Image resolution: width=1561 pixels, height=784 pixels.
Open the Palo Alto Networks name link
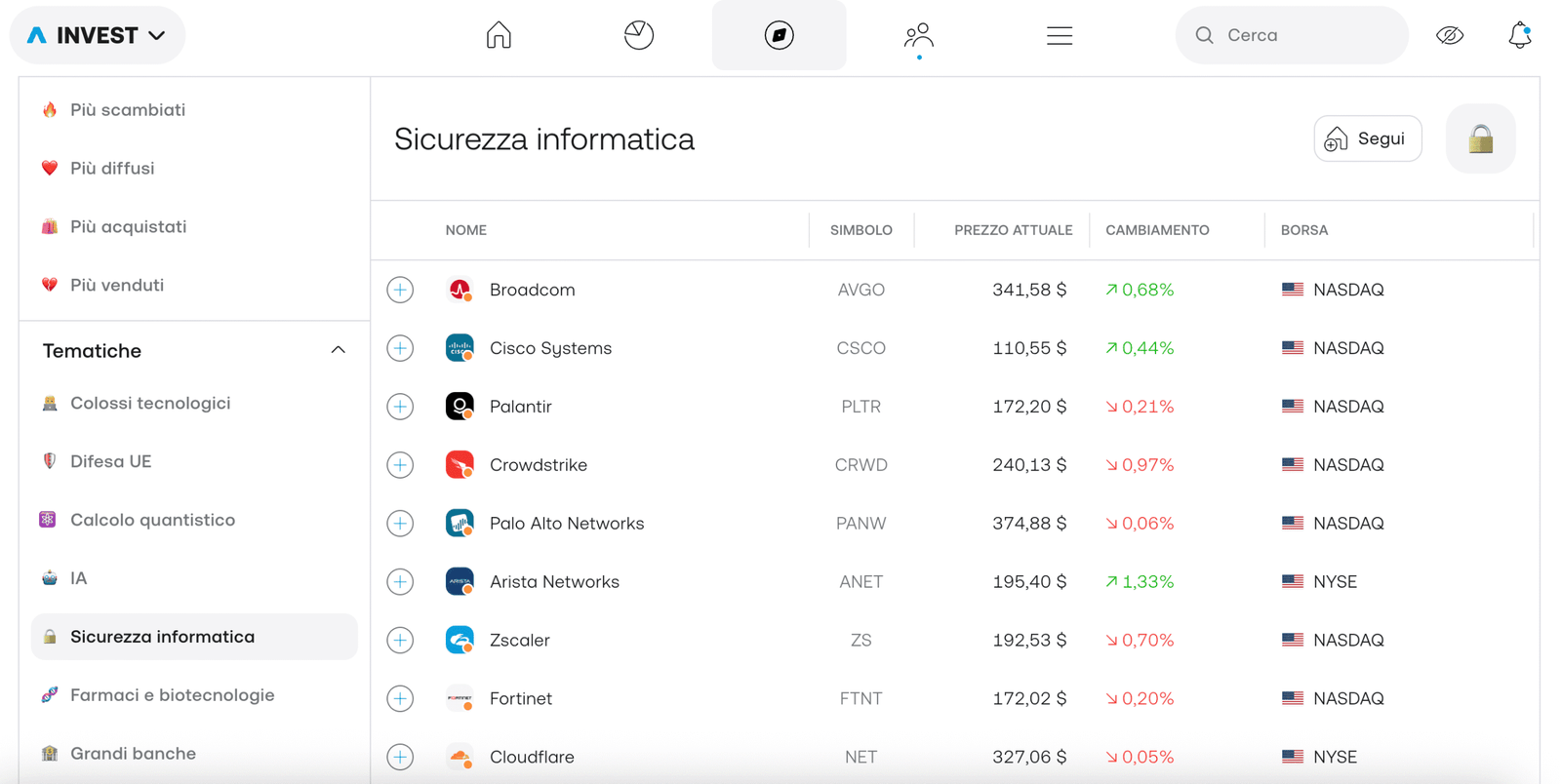[x=567, y=524]
